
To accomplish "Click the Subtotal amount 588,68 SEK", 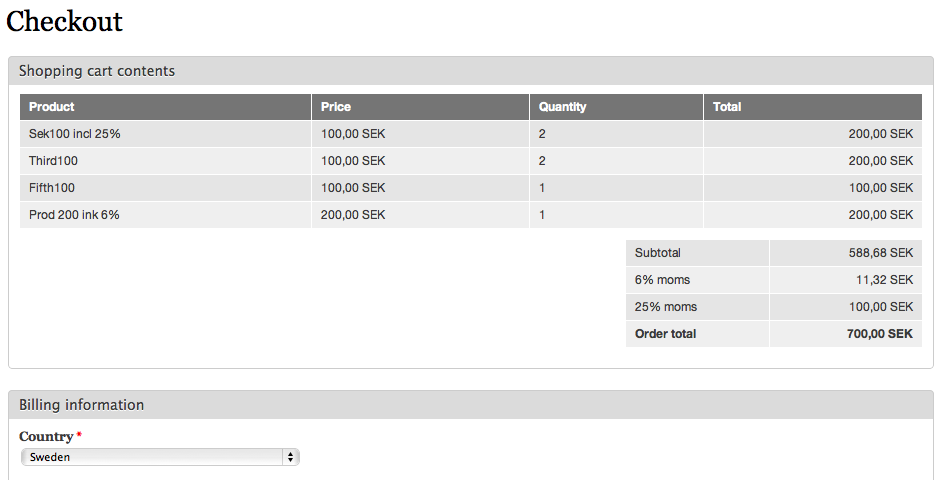I will point(881,253).
